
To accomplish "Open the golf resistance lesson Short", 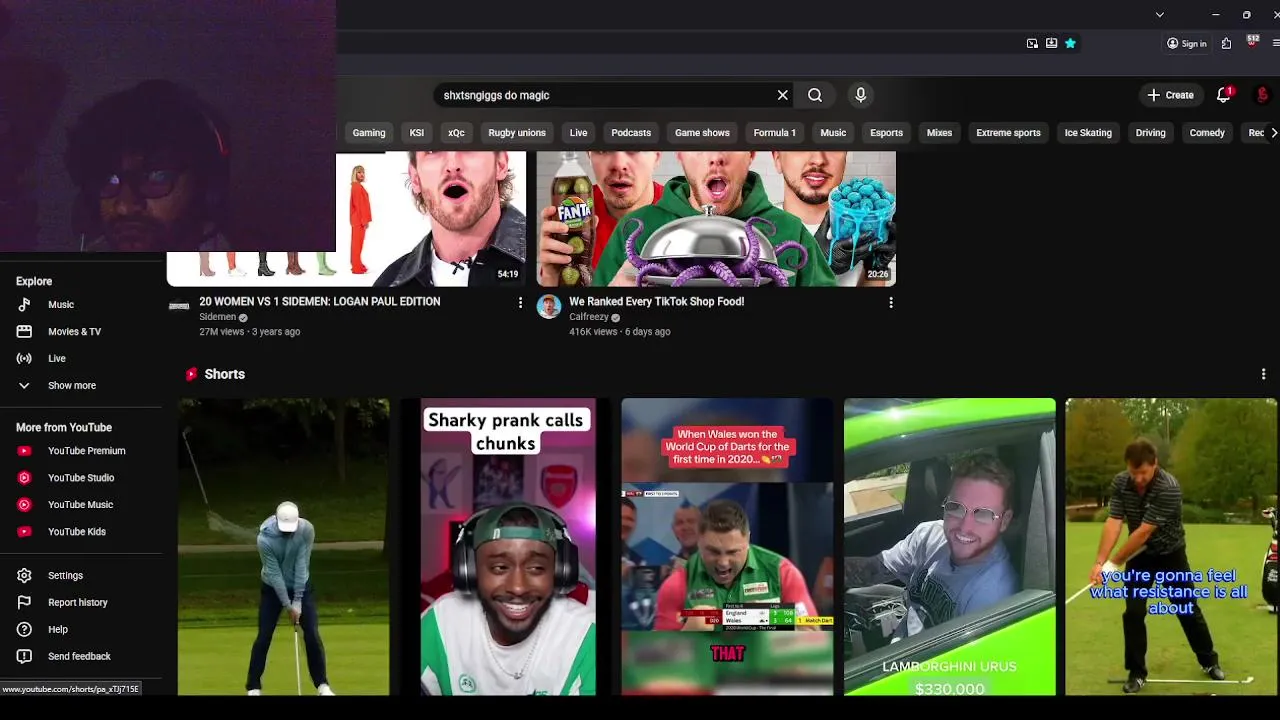I will tap(1171, 546).
